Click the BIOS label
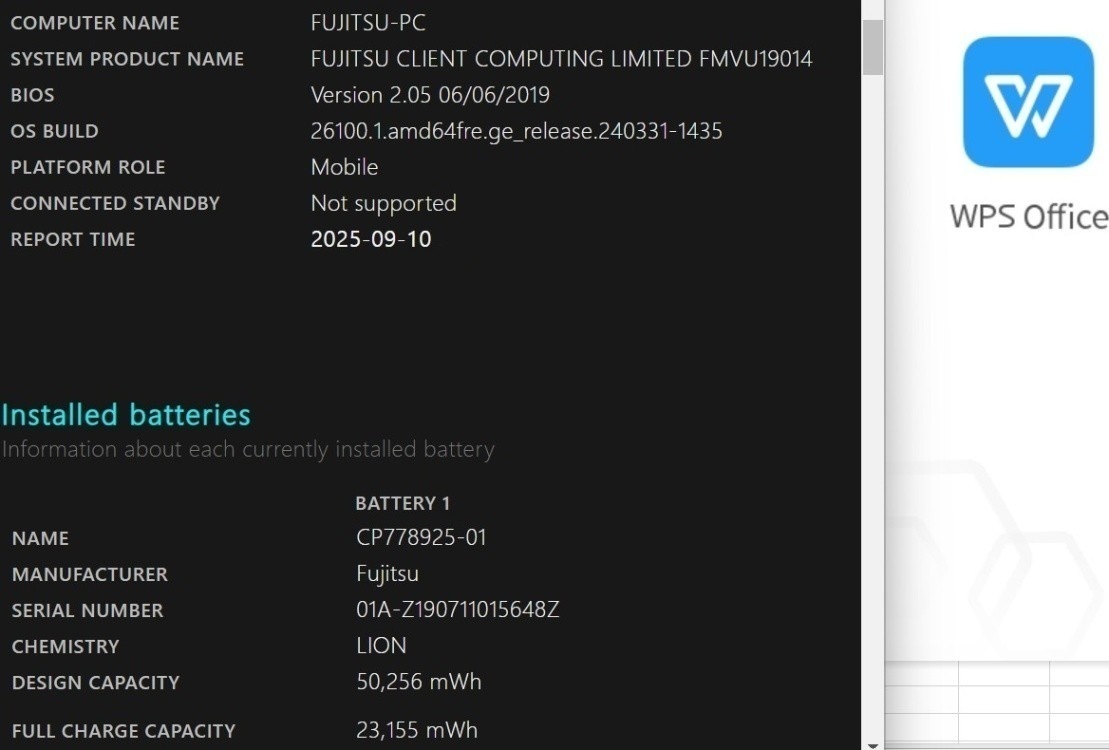The height and width of the screenshot is (750, 1109). 32,95
